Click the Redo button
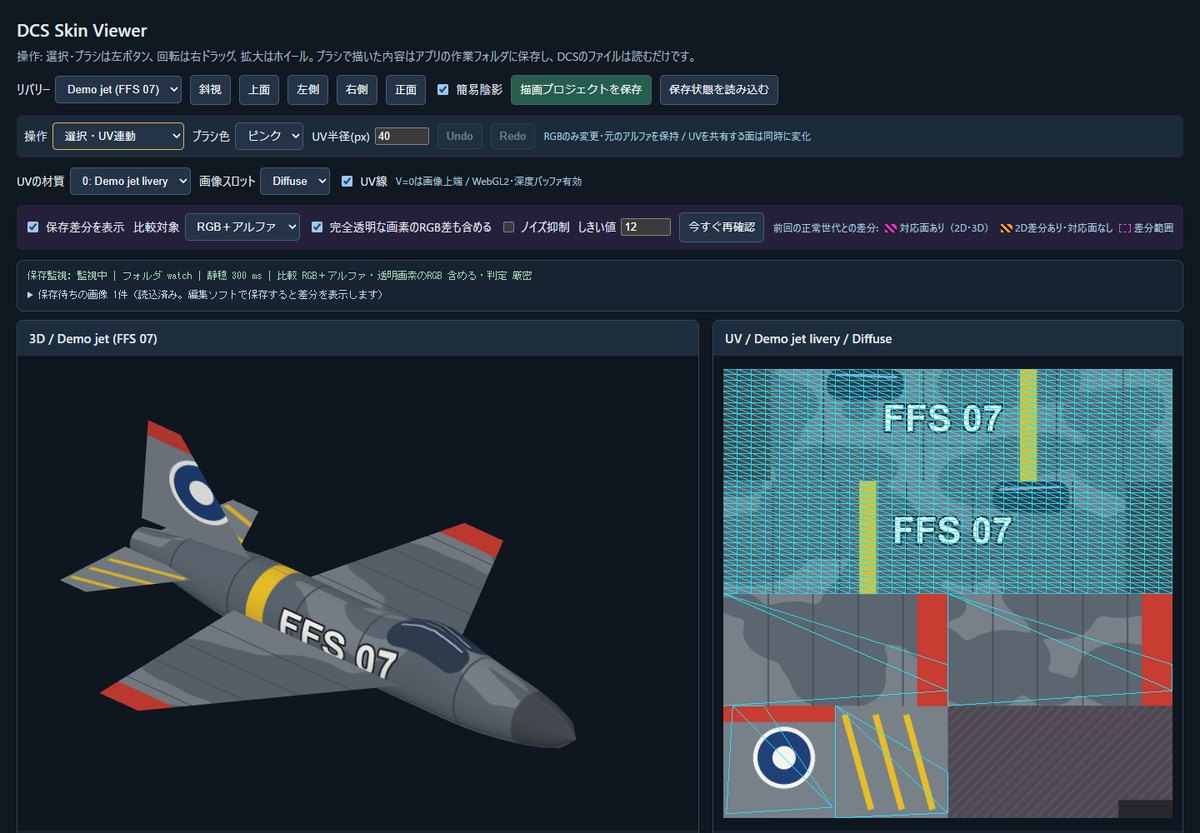The height and width of the screenshot is (833, 1200). pyautogui.click(x=512, y=136)
